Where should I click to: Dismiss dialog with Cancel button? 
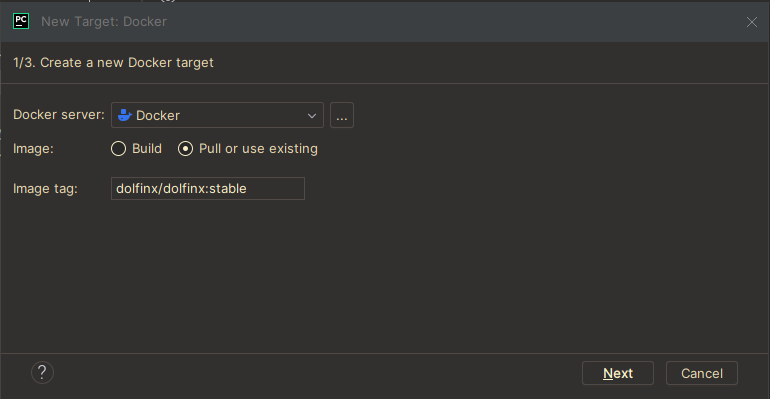tap(702, 373)
